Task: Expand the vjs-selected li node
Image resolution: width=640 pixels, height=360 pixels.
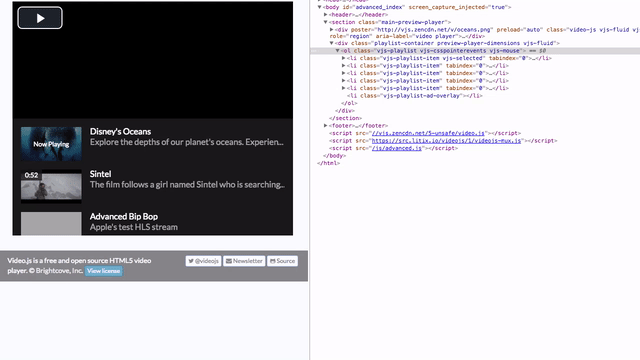Action: 344,58
